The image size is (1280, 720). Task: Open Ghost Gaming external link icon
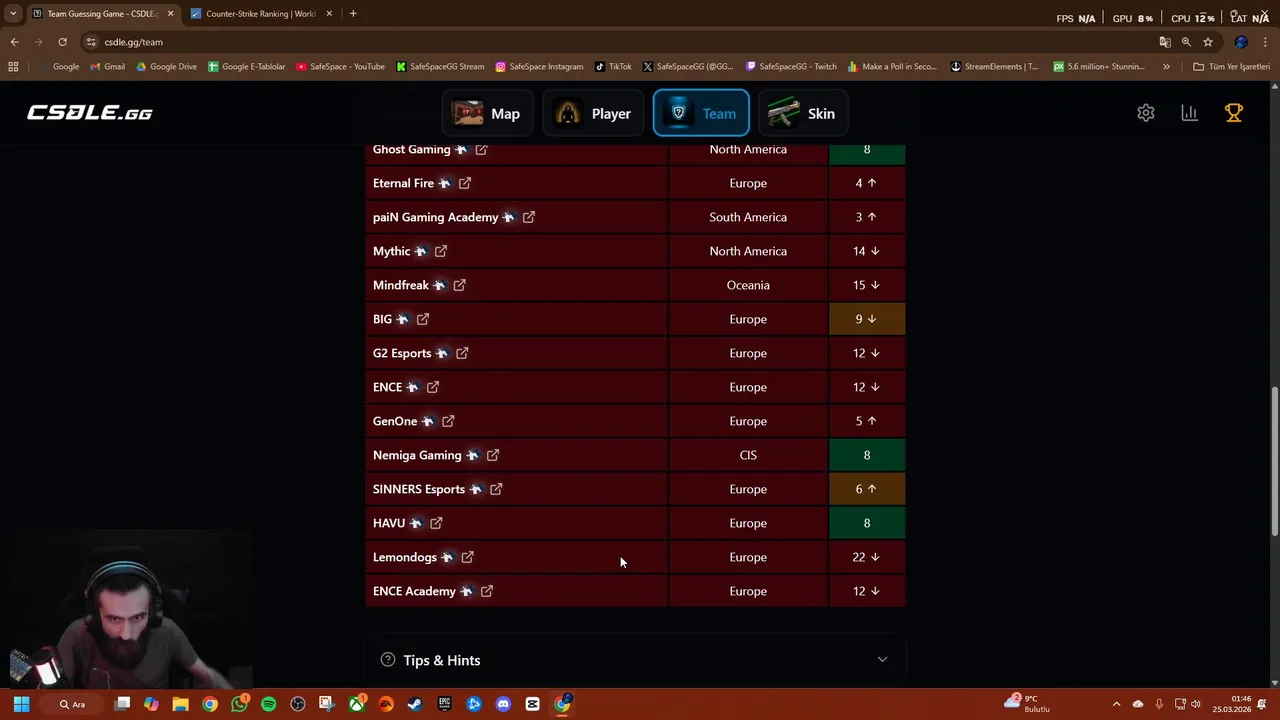click(481, 149)
